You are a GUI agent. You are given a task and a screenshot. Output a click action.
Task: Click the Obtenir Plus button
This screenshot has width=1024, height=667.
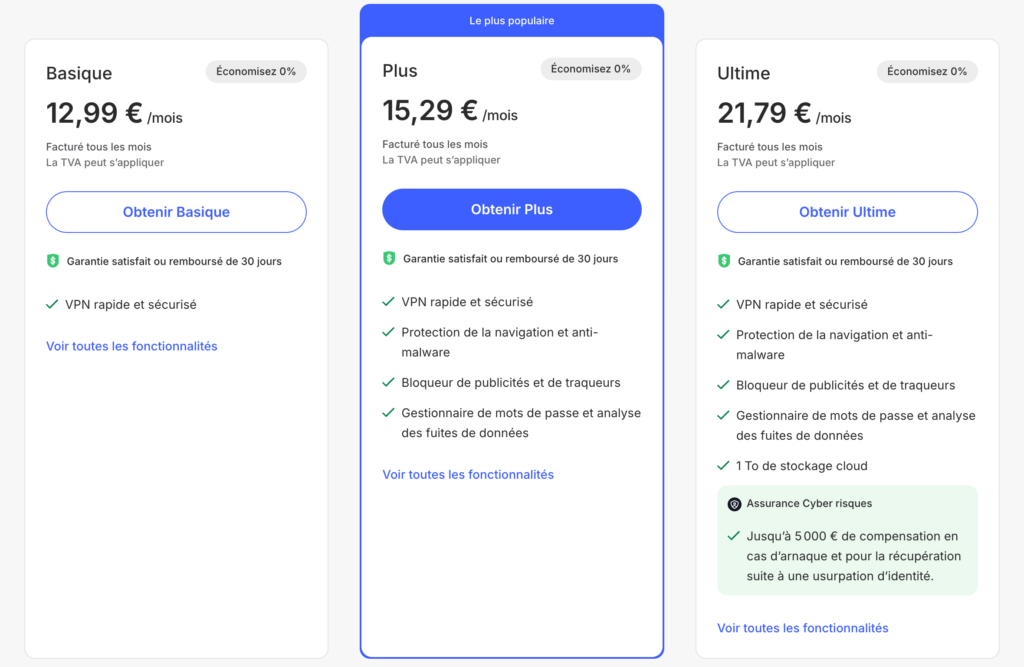(511, 209)
